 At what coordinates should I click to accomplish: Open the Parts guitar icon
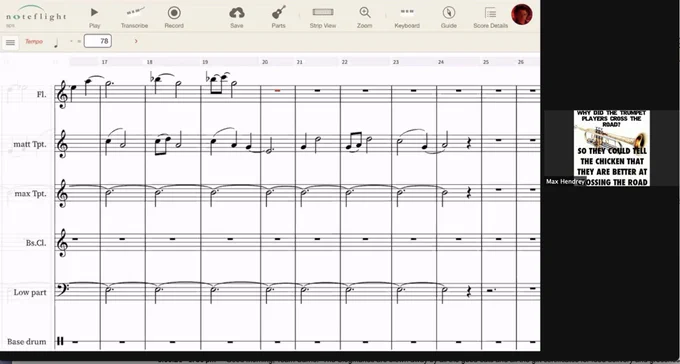point(278,17)
